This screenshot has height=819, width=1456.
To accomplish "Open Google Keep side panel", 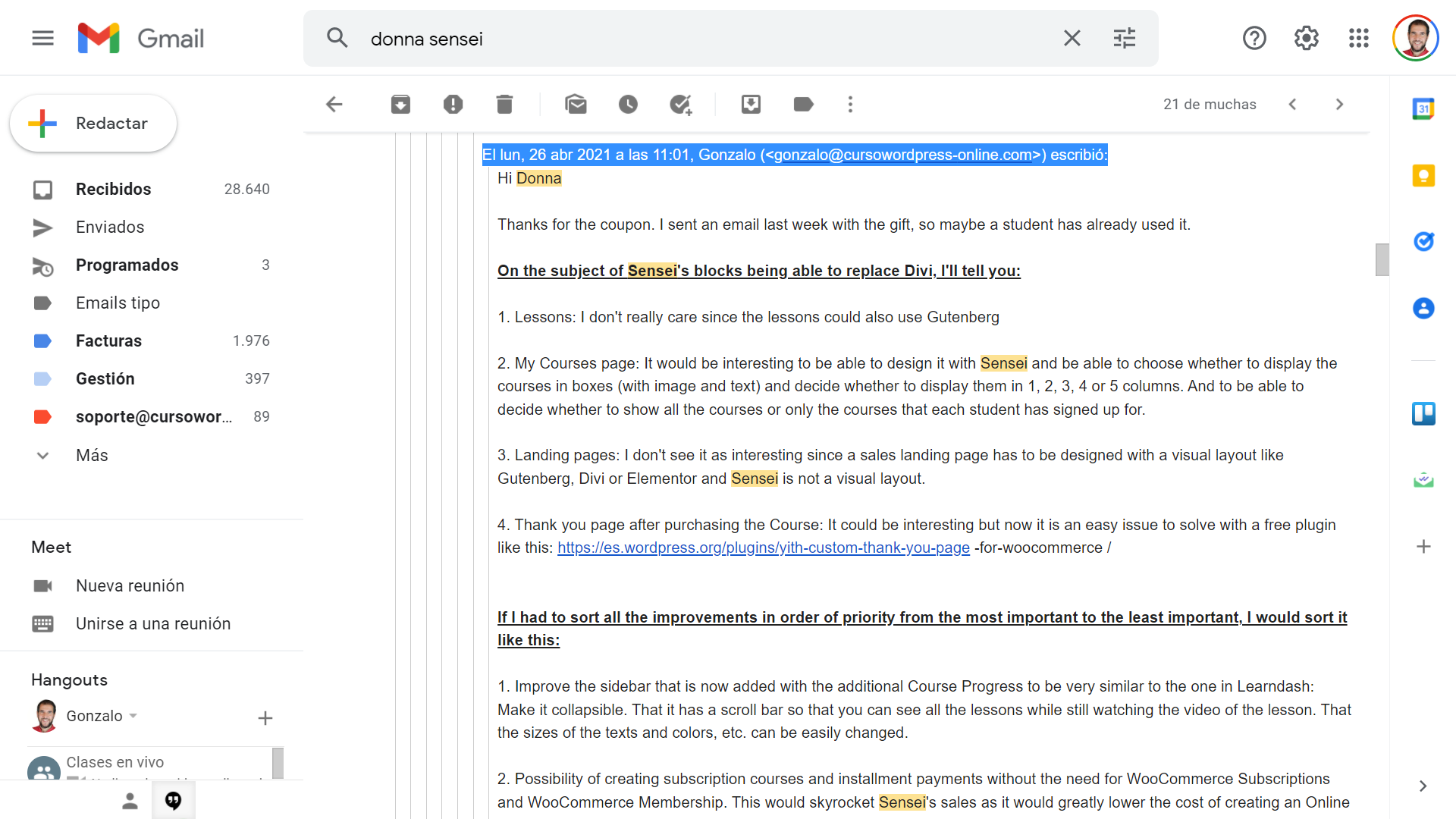I will (x=1423, y=176).
